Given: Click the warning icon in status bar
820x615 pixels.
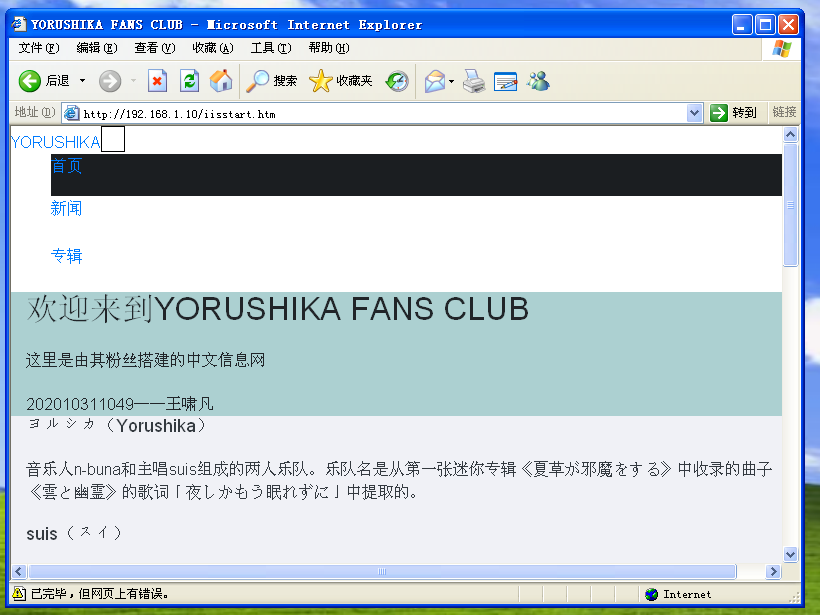Looking at the screenshot, I should pos(19,594).
